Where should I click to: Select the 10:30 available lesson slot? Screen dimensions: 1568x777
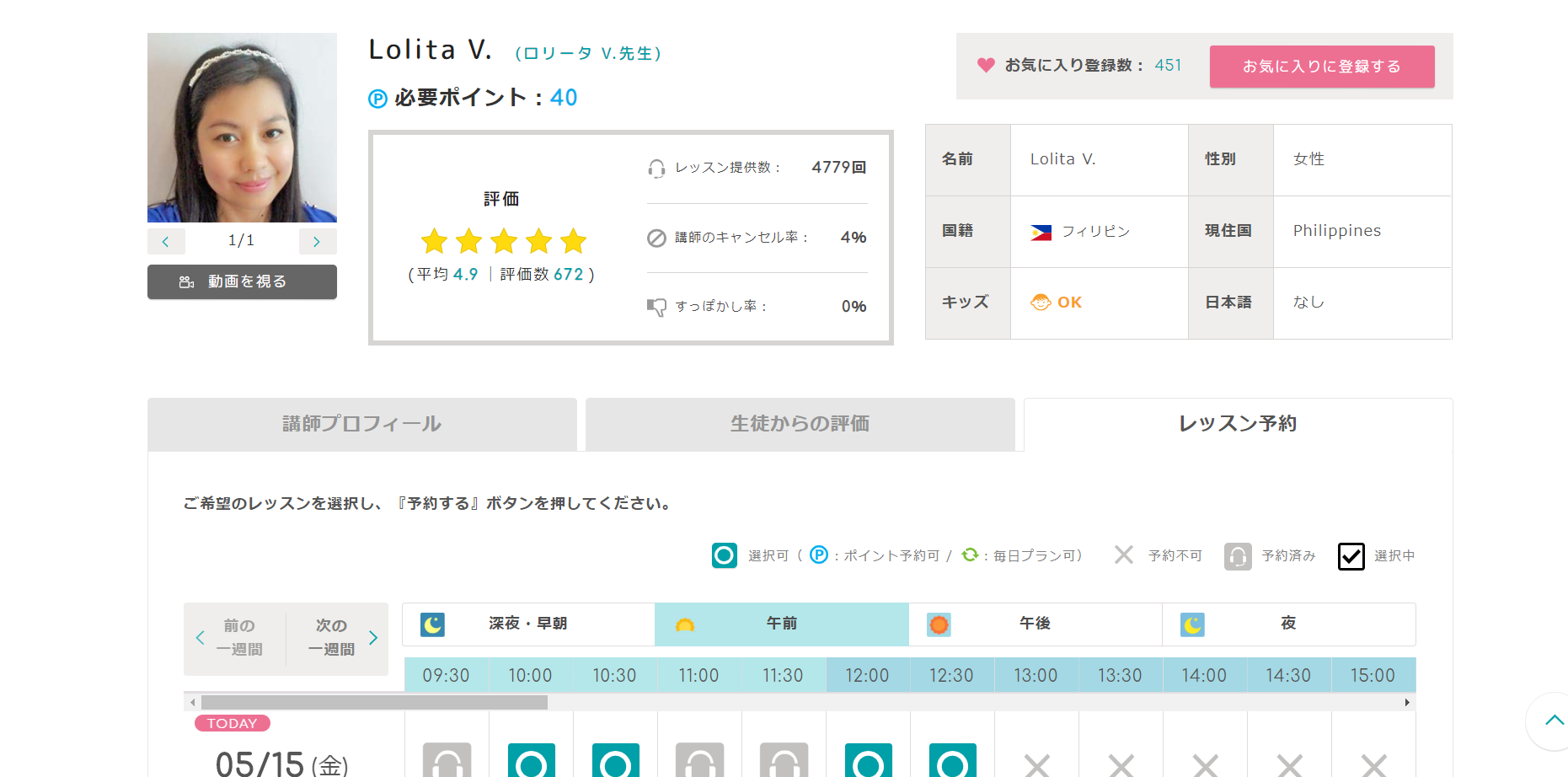coord(615,760)
